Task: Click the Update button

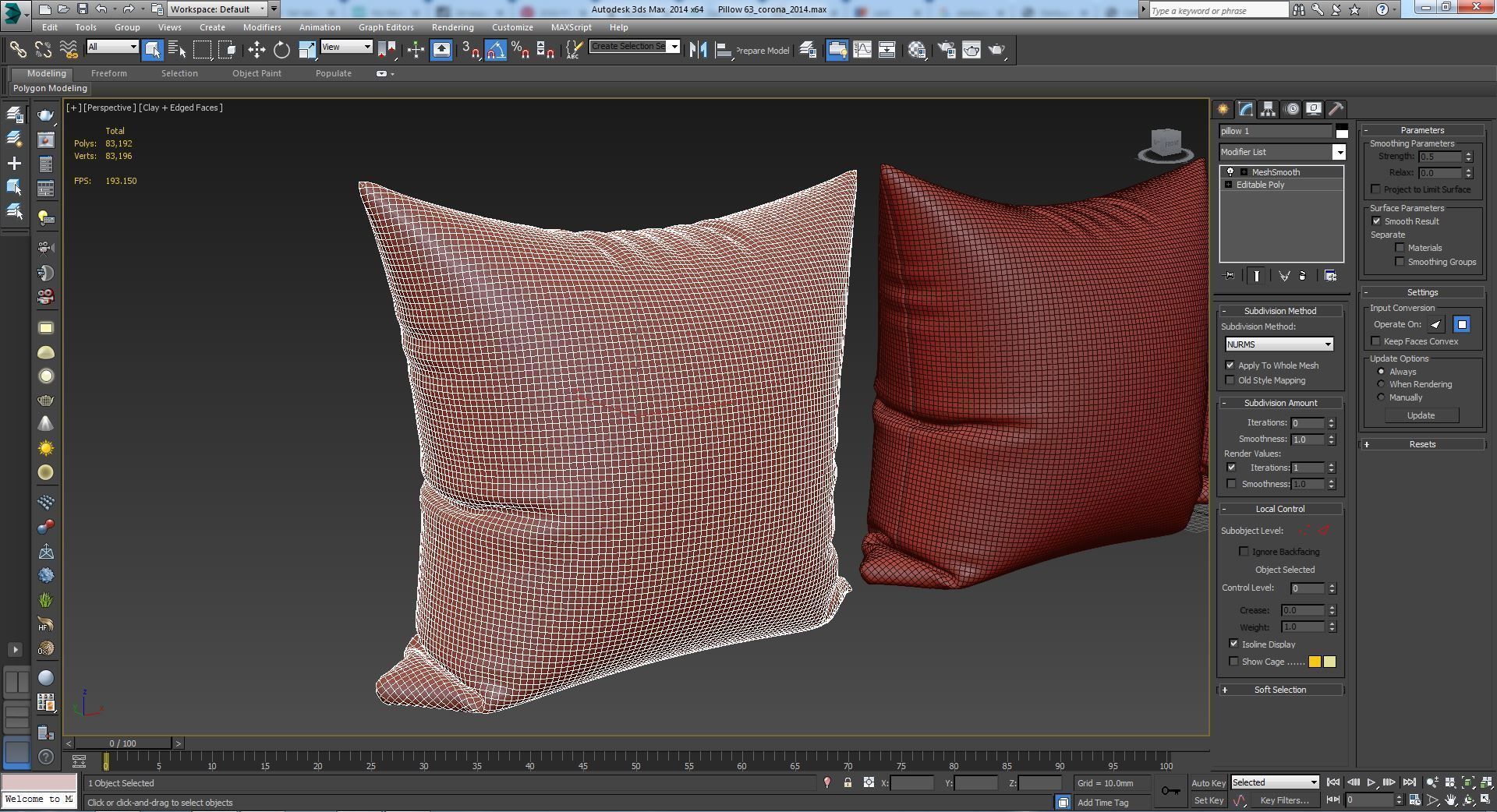Action: pyautogui.click(x=1421, y=415)
